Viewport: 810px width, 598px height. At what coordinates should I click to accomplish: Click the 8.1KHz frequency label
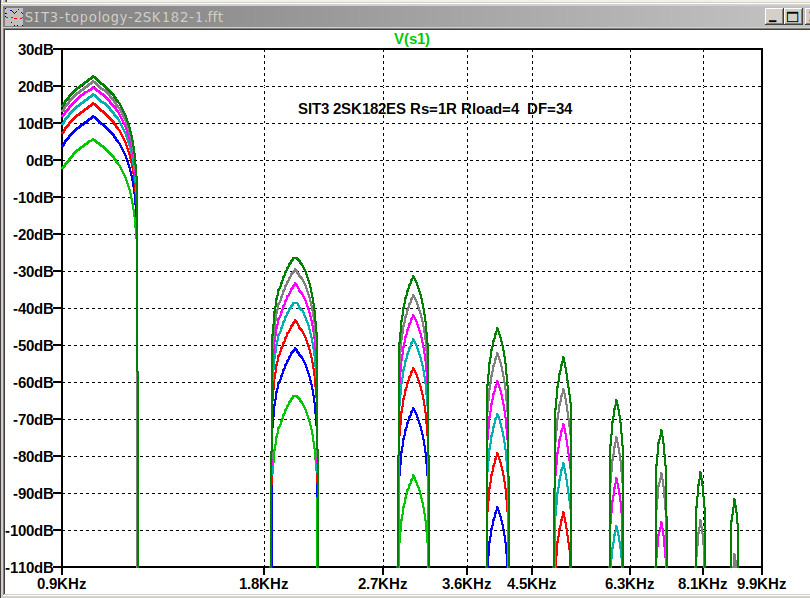[703, 584]
